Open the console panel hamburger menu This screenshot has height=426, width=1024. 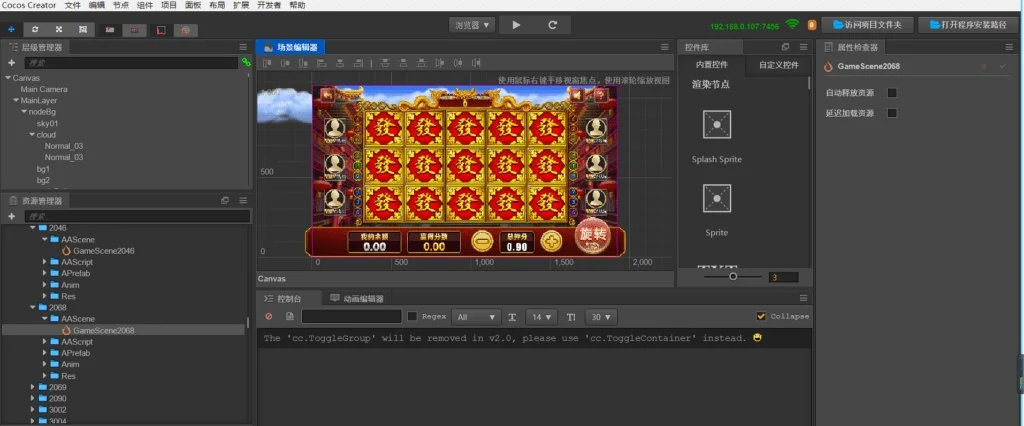(803, 298)
